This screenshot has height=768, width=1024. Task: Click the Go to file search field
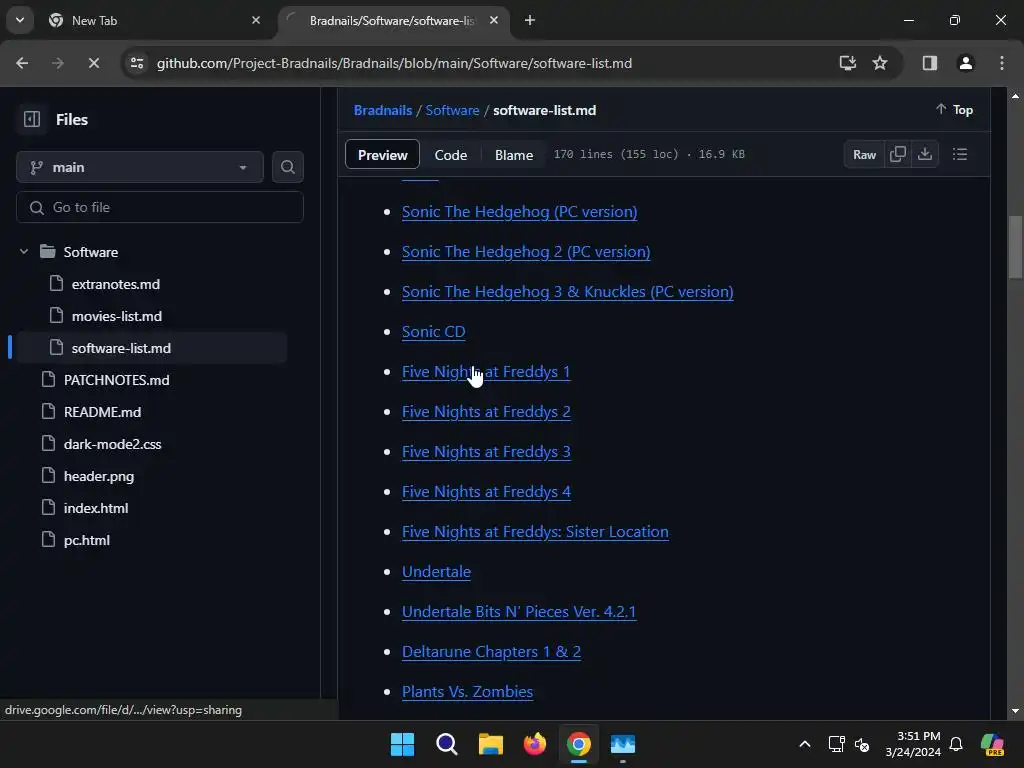coord(160,207)
